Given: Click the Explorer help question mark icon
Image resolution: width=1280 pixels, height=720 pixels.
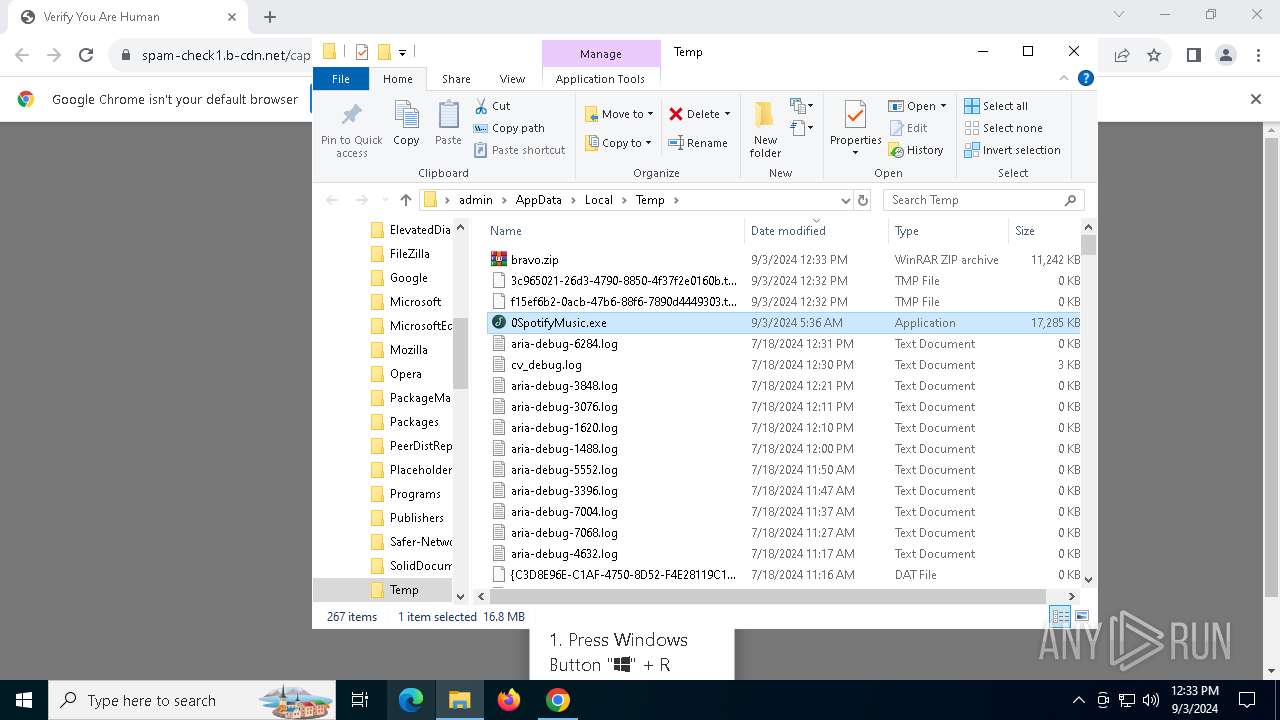Looking at the screenshot, I should coord(1085,78).
